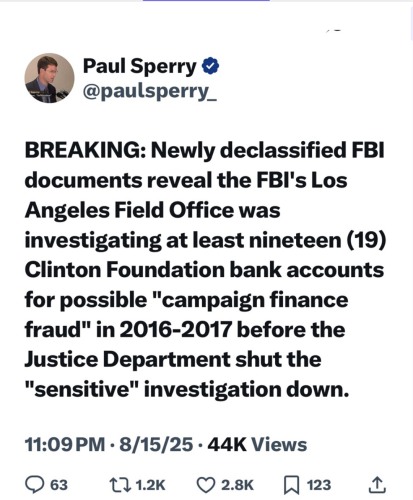This screenshot has width=413, height=500.
Task: Select the purple highlighted tab indicator at top
Action: pyautogui.click(x=206, y=1)
